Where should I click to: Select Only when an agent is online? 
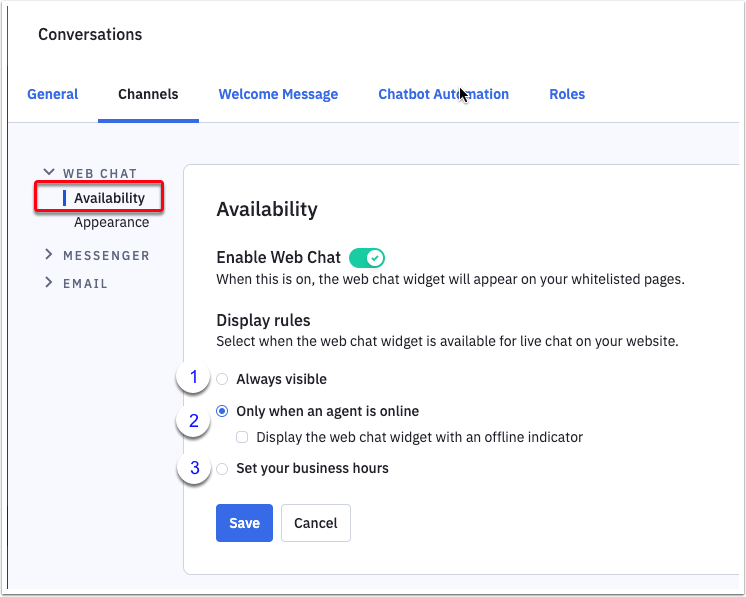coord(222,411)
